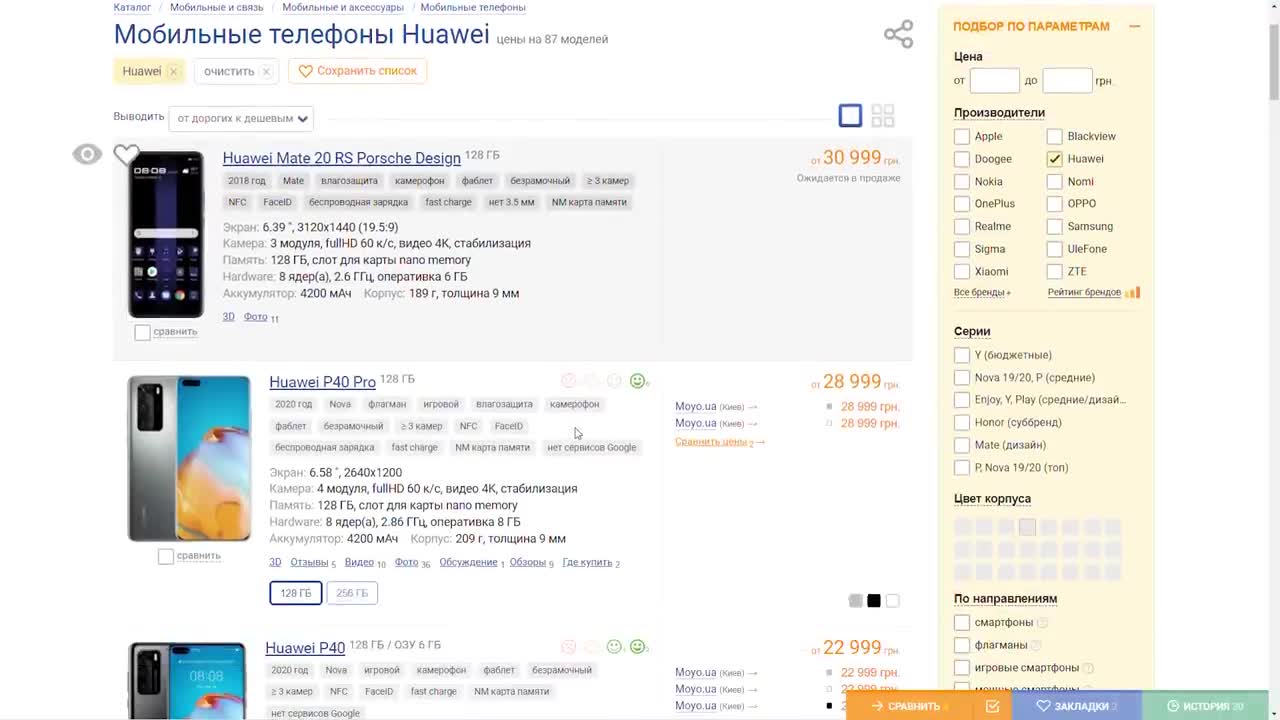Open Рейтинг брендов link

point(1084,292)
